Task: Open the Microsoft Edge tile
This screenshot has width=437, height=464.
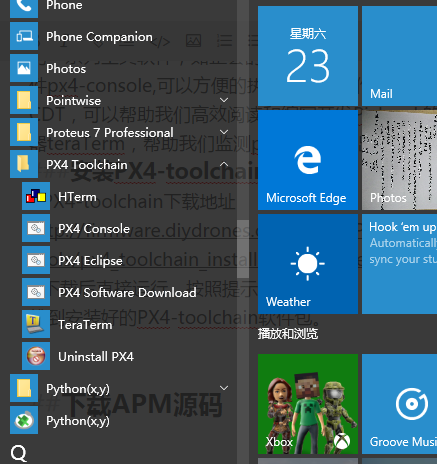Action: click(308, 160)
